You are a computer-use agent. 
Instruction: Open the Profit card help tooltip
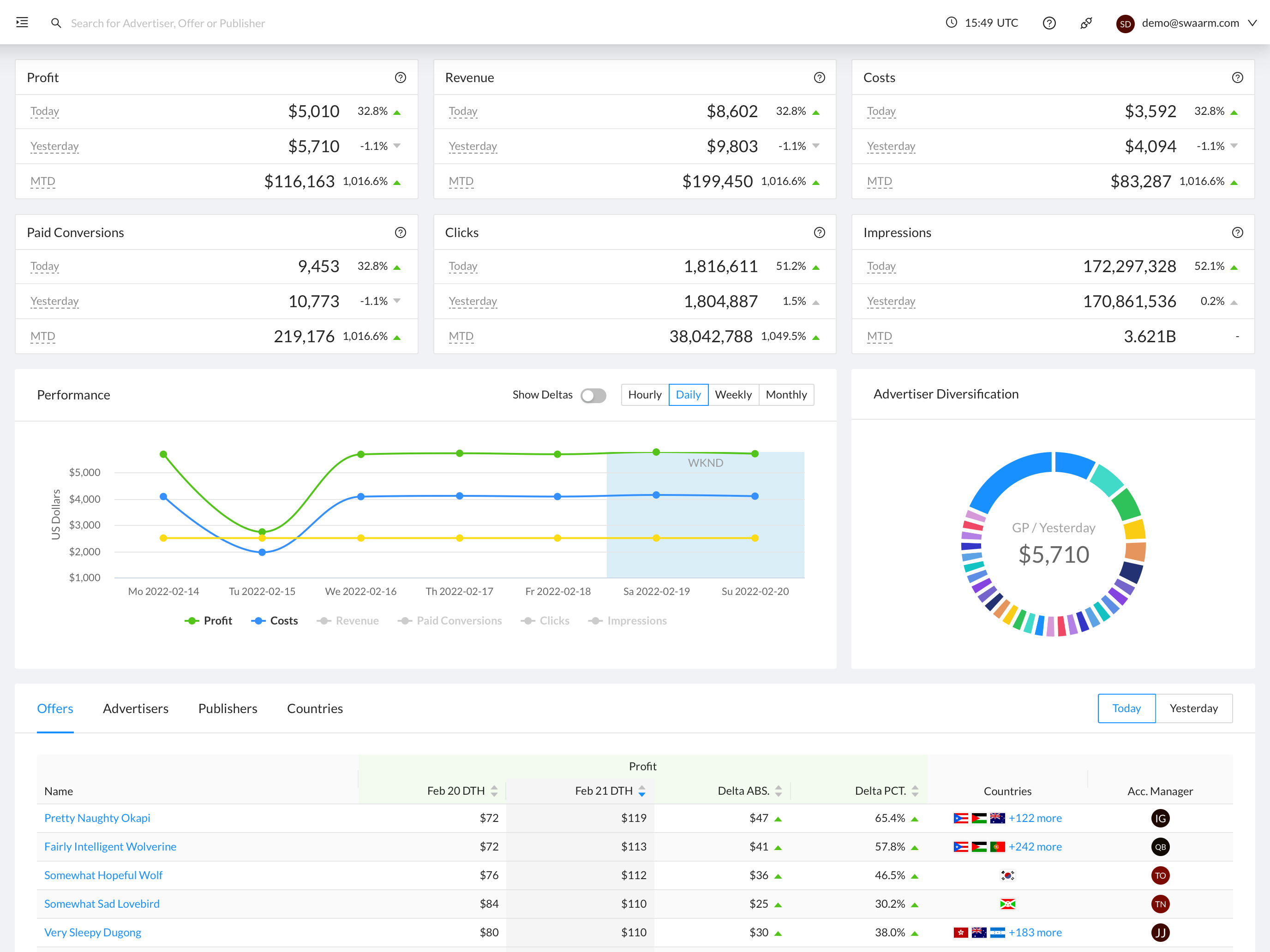click(x=401, y=77)
